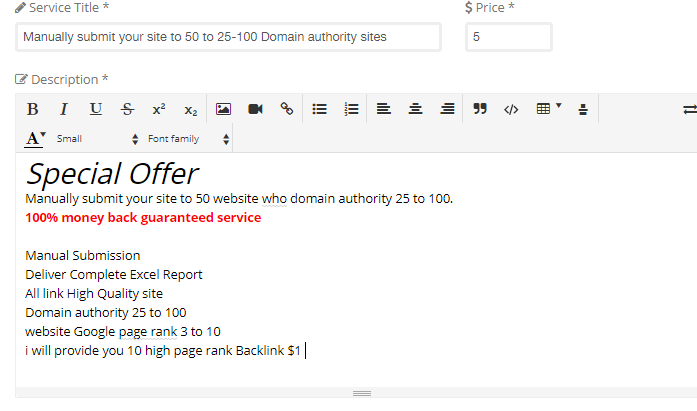Screen dimensions: 697x411
Task: Insert a horizontal rule
Action: [x=583, y=109]
